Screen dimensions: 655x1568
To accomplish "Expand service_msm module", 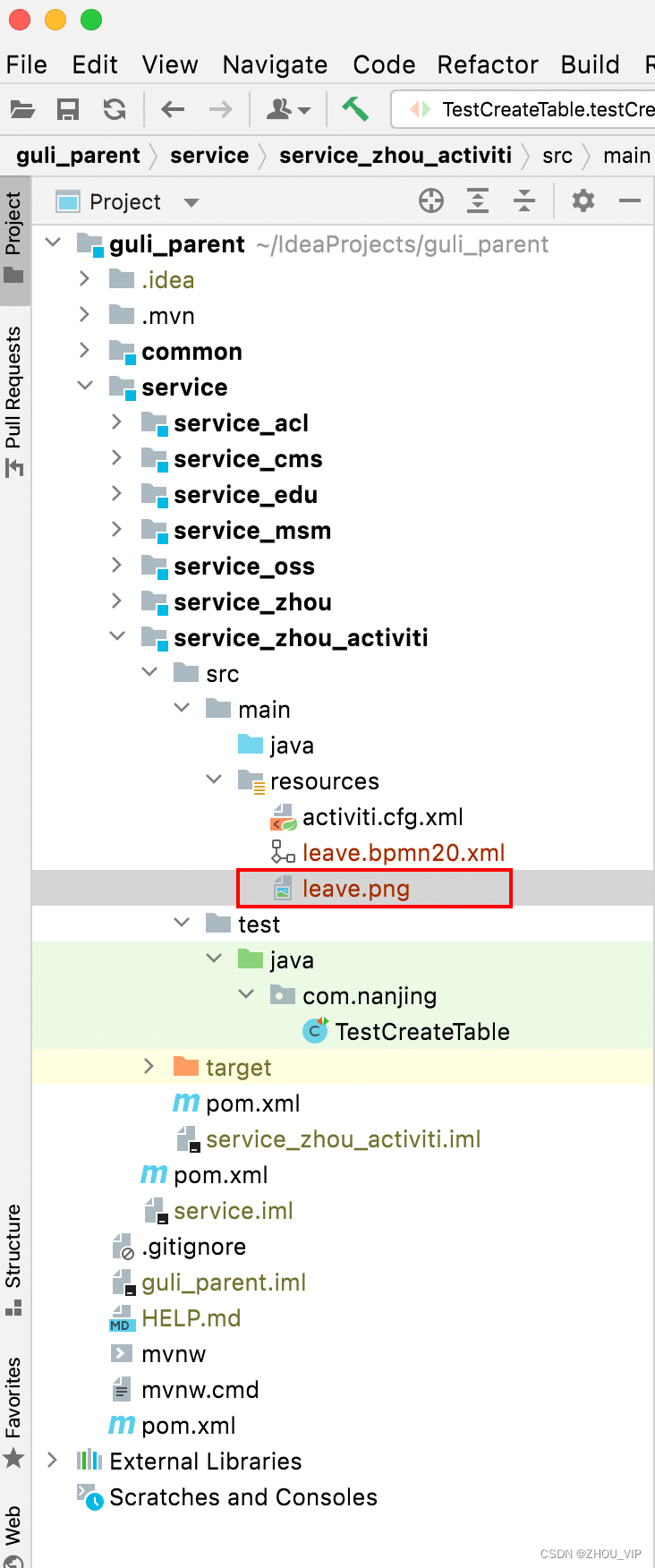I will coord(117,529).
